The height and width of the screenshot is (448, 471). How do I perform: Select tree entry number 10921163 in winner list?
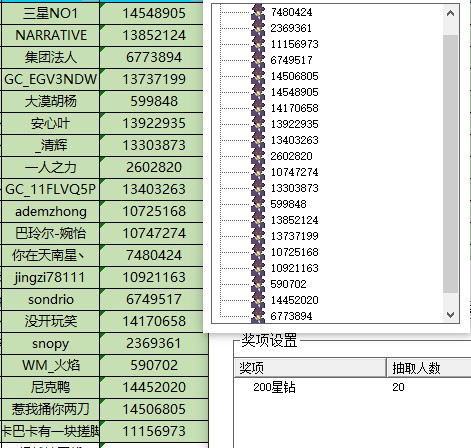pyautogui.click(x=294, y=268)
